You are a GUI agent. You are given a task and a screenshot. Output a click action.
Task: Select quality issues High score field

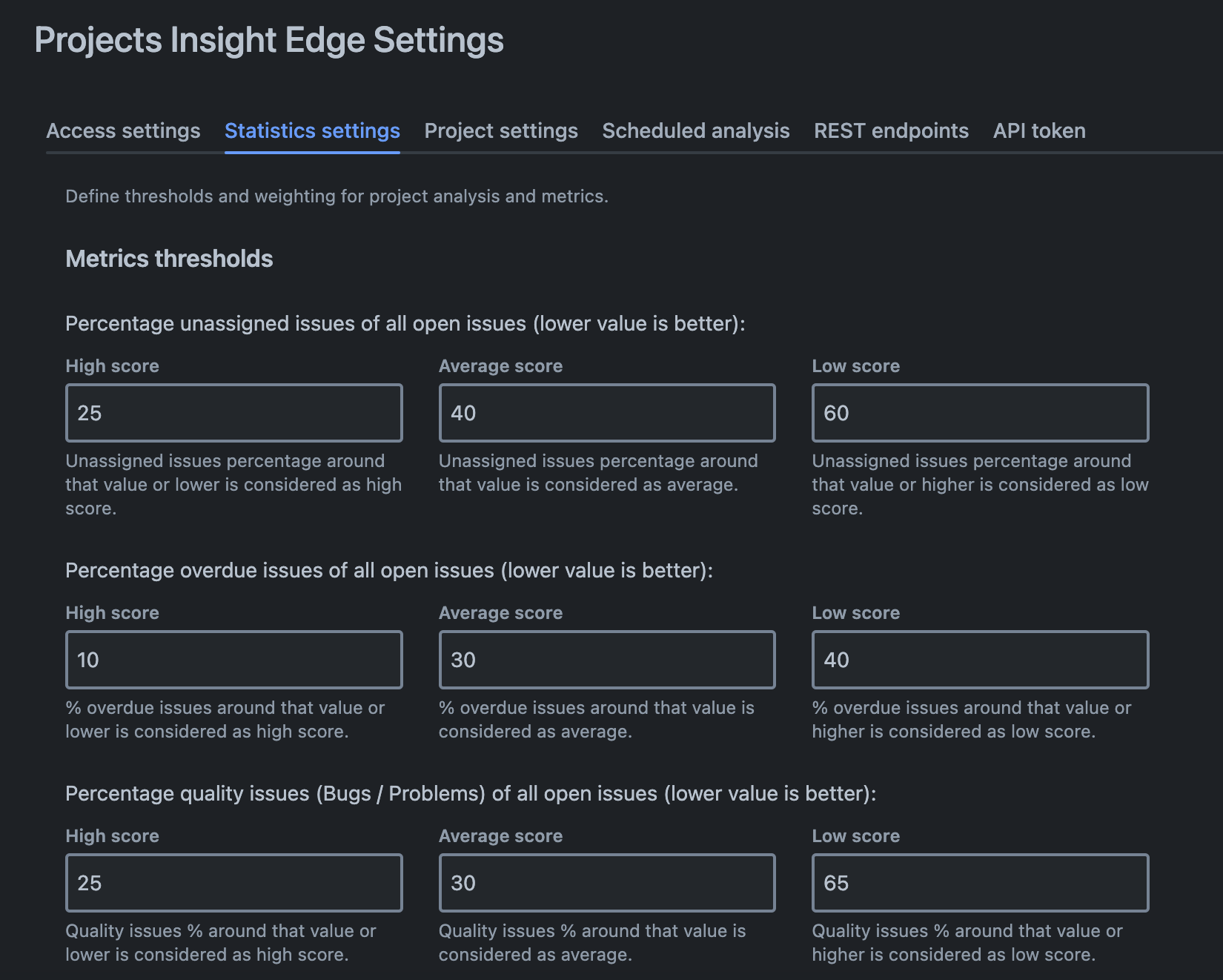(x=234, y=883)
